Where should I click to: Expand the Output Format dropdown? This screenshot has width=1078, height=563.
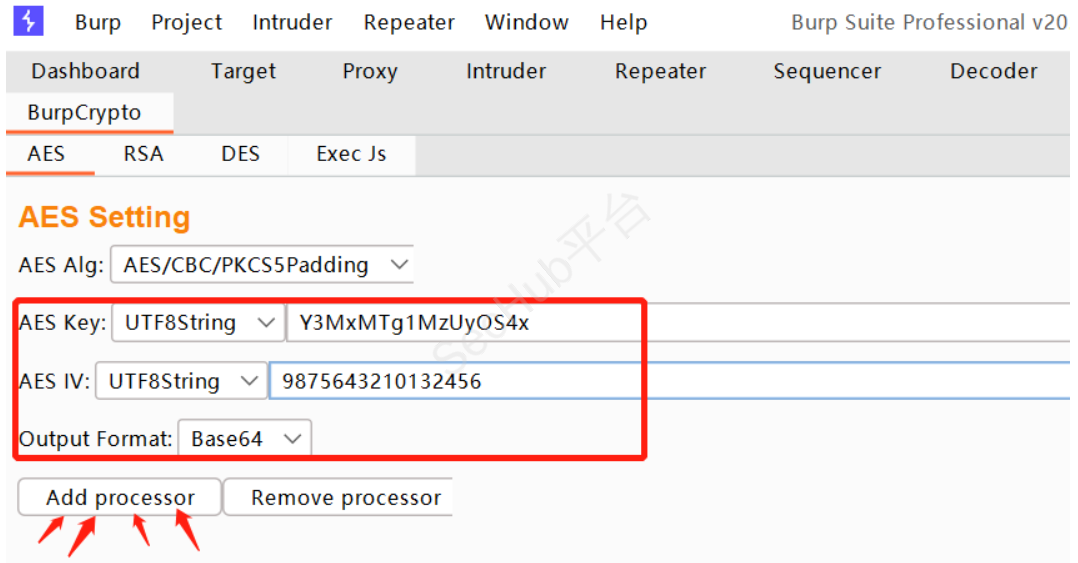tap(244, 438)
